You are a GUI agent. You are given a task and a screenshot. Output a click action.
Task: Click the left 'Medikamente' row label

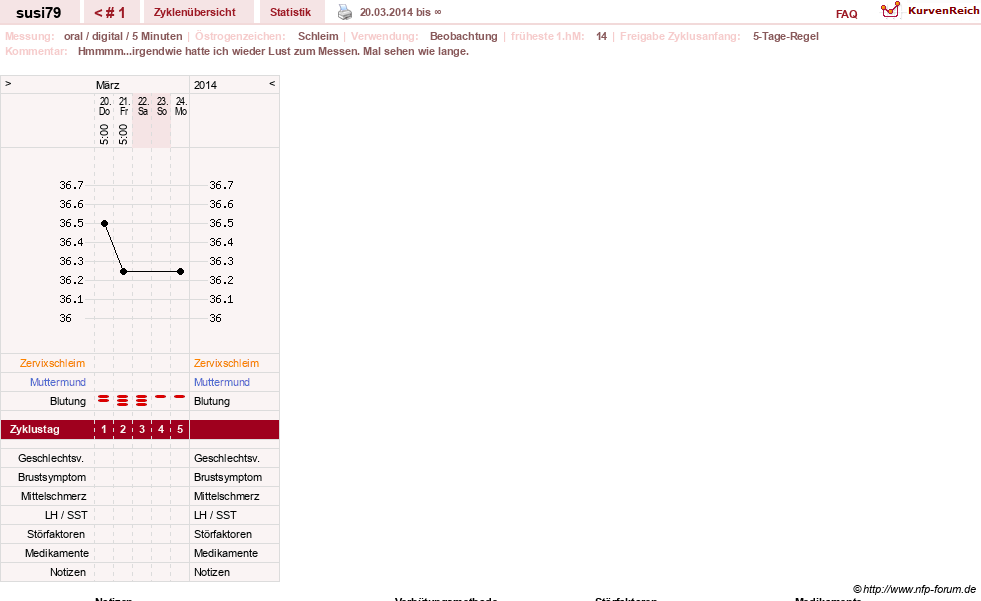[x=56, y=553]
